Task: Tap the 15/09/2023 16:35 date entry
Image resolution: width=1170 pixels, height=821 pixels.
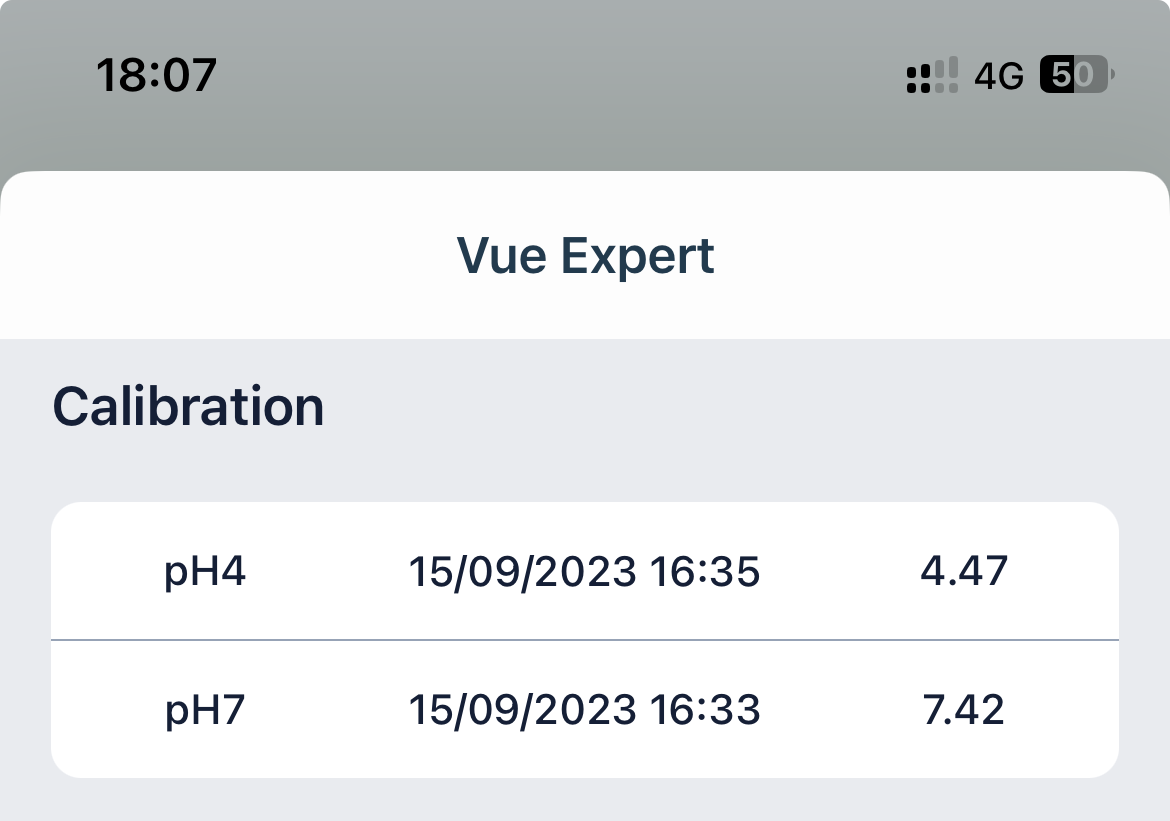Action: click(x=584, y=572)
